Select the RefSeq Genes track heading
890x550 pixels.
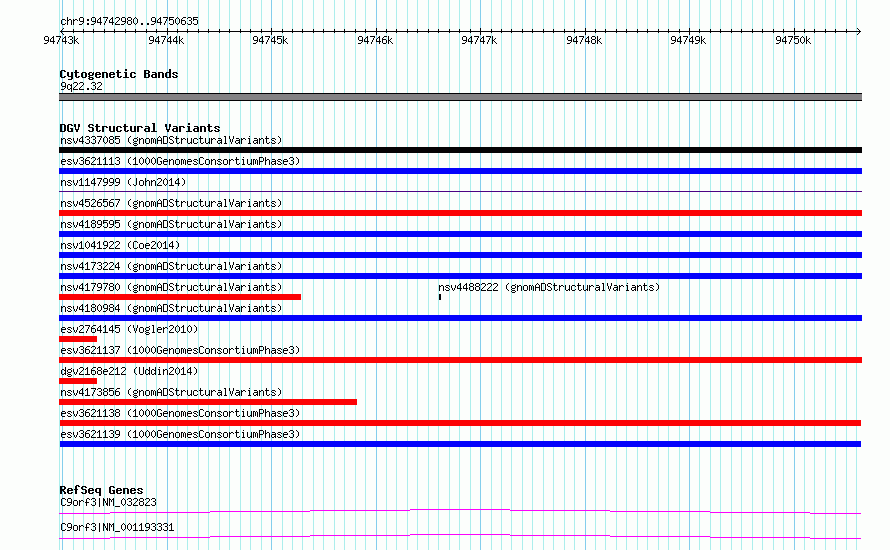[101, 490]
